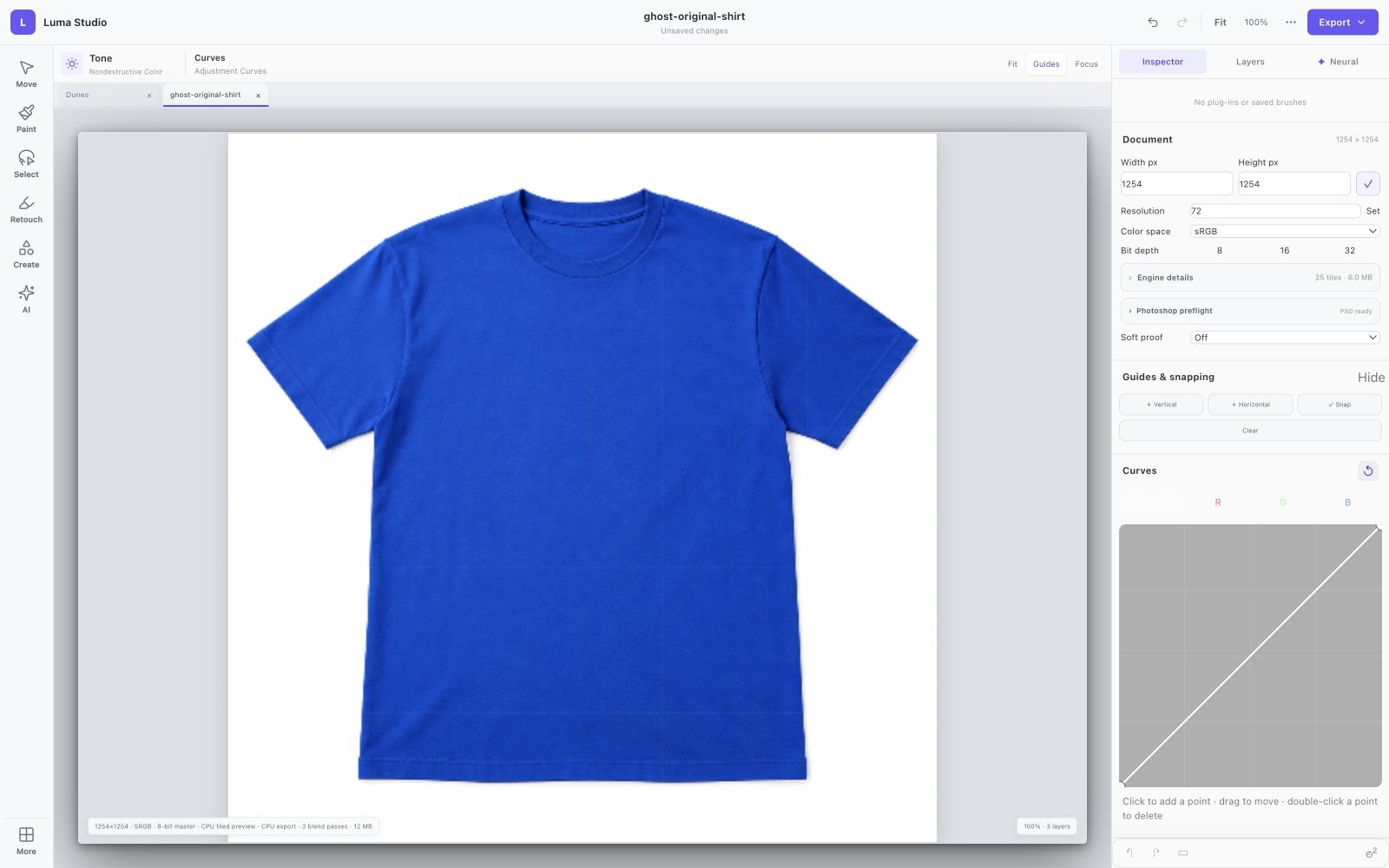1389x868 pixels.
Task: Open the More grid menu
Action: pyautogui.click(x=26, y=841)
